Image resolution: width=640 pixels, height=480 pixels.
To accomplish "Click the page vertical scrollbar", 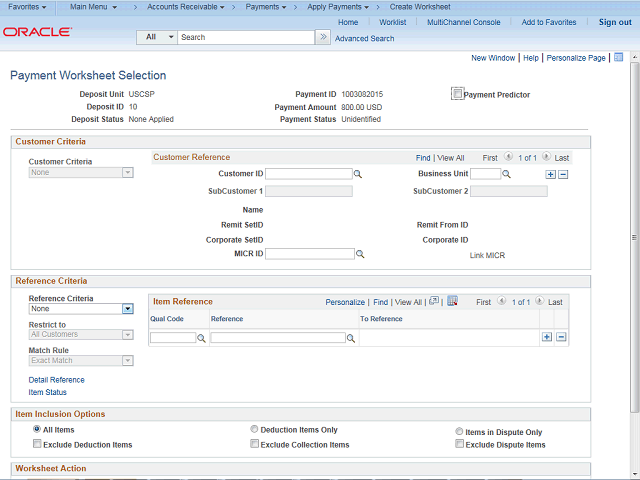I will point(634,240).
